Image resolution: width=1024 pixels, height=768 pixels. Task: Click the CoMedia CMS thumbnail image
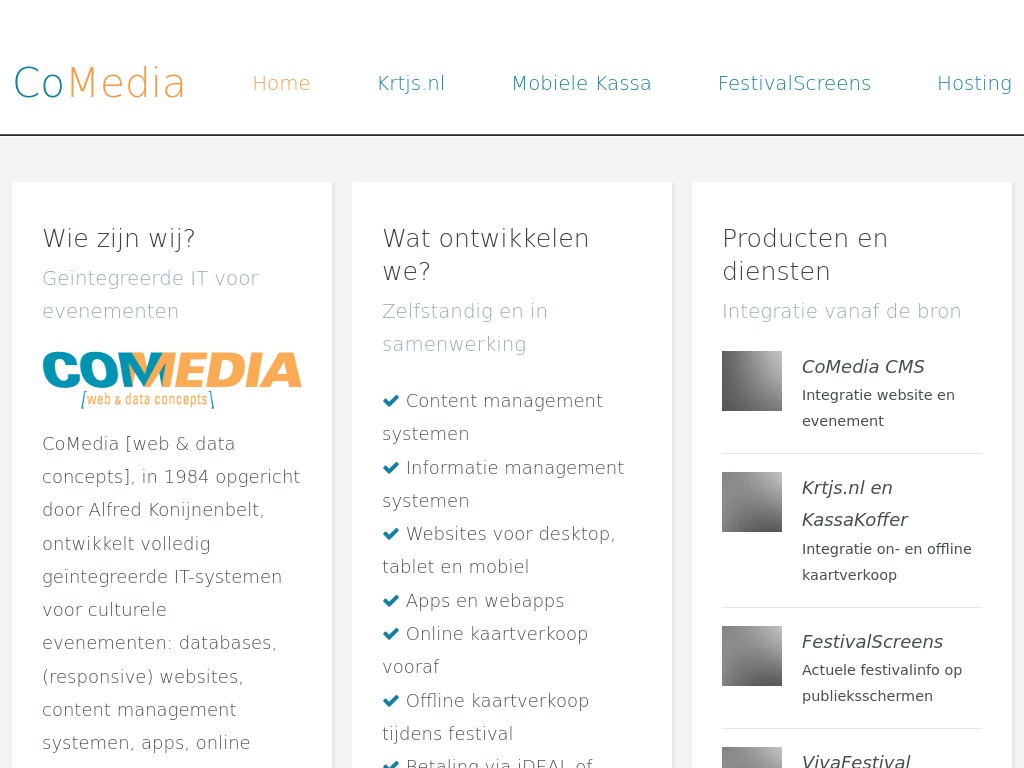752,381
